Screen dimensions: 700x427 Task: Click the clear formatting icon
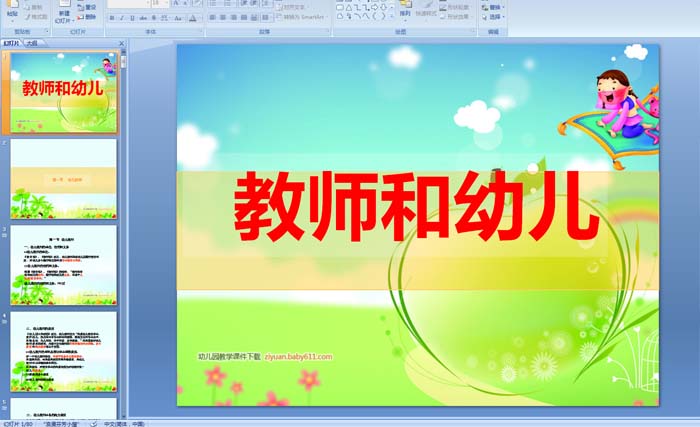coord(197,3)
